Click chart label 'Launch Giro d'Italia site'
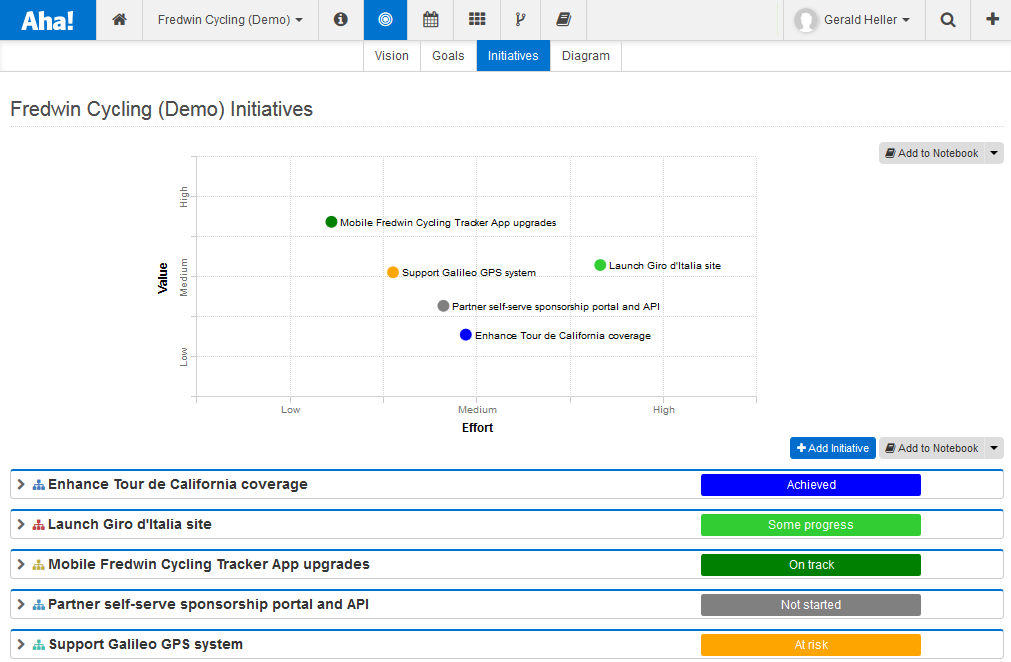 [665, 266]
